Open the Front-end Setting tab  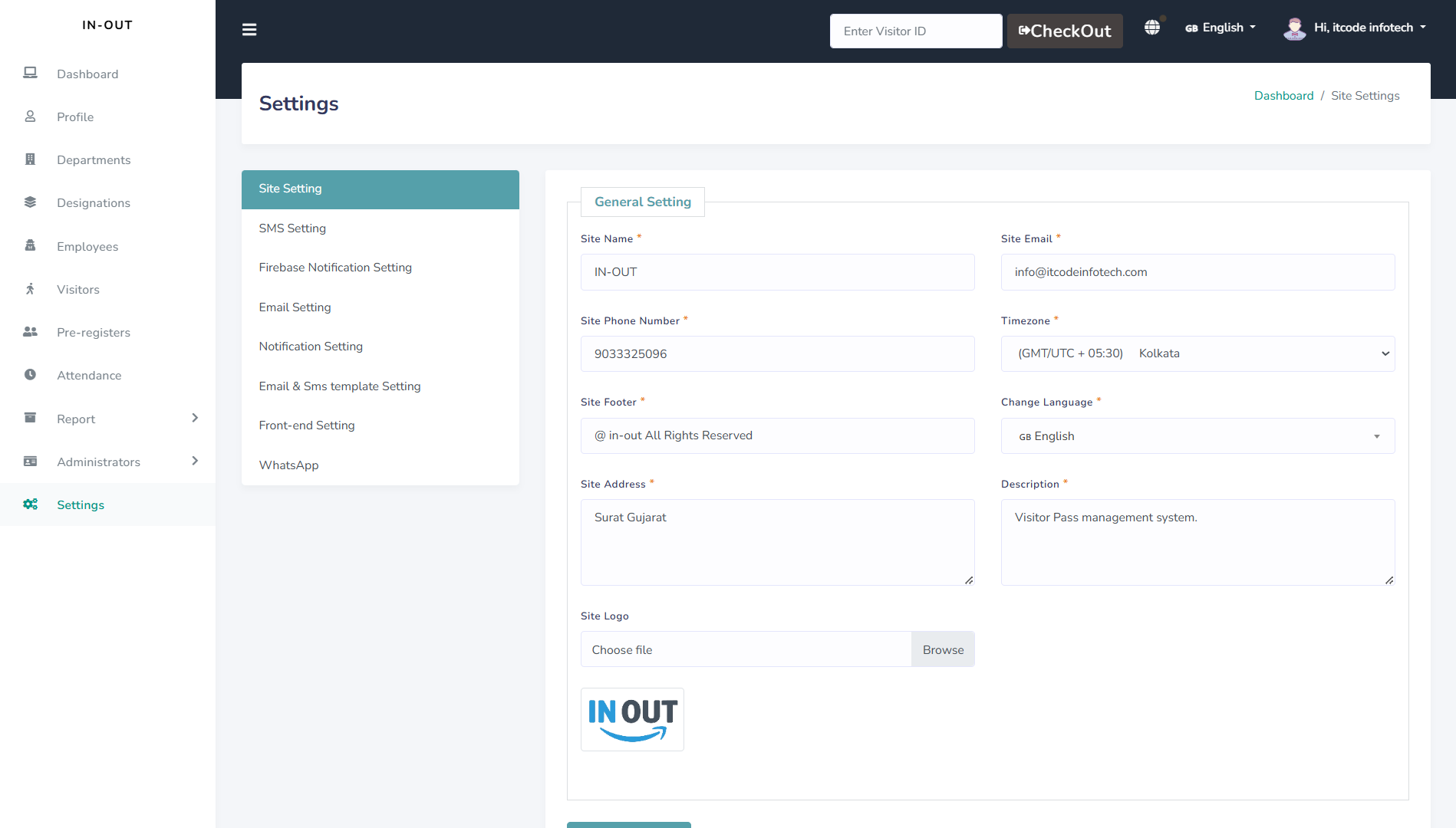[380, 426]
